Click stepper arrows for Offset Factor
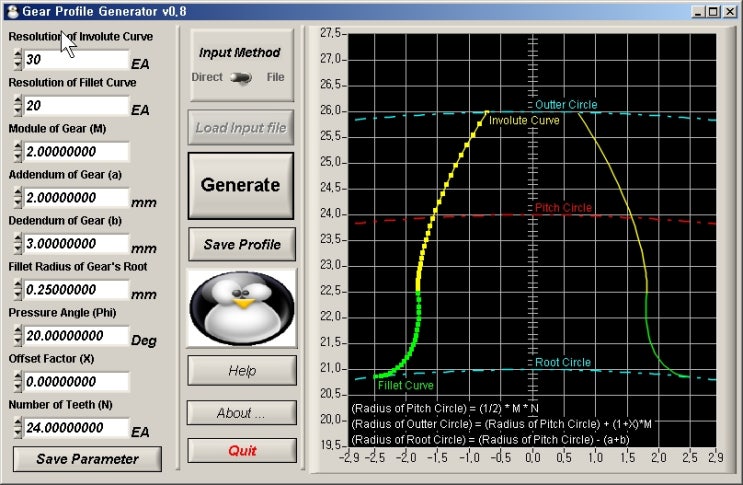The width and height of the screenshot is (743, 485). tap(18, 381)
